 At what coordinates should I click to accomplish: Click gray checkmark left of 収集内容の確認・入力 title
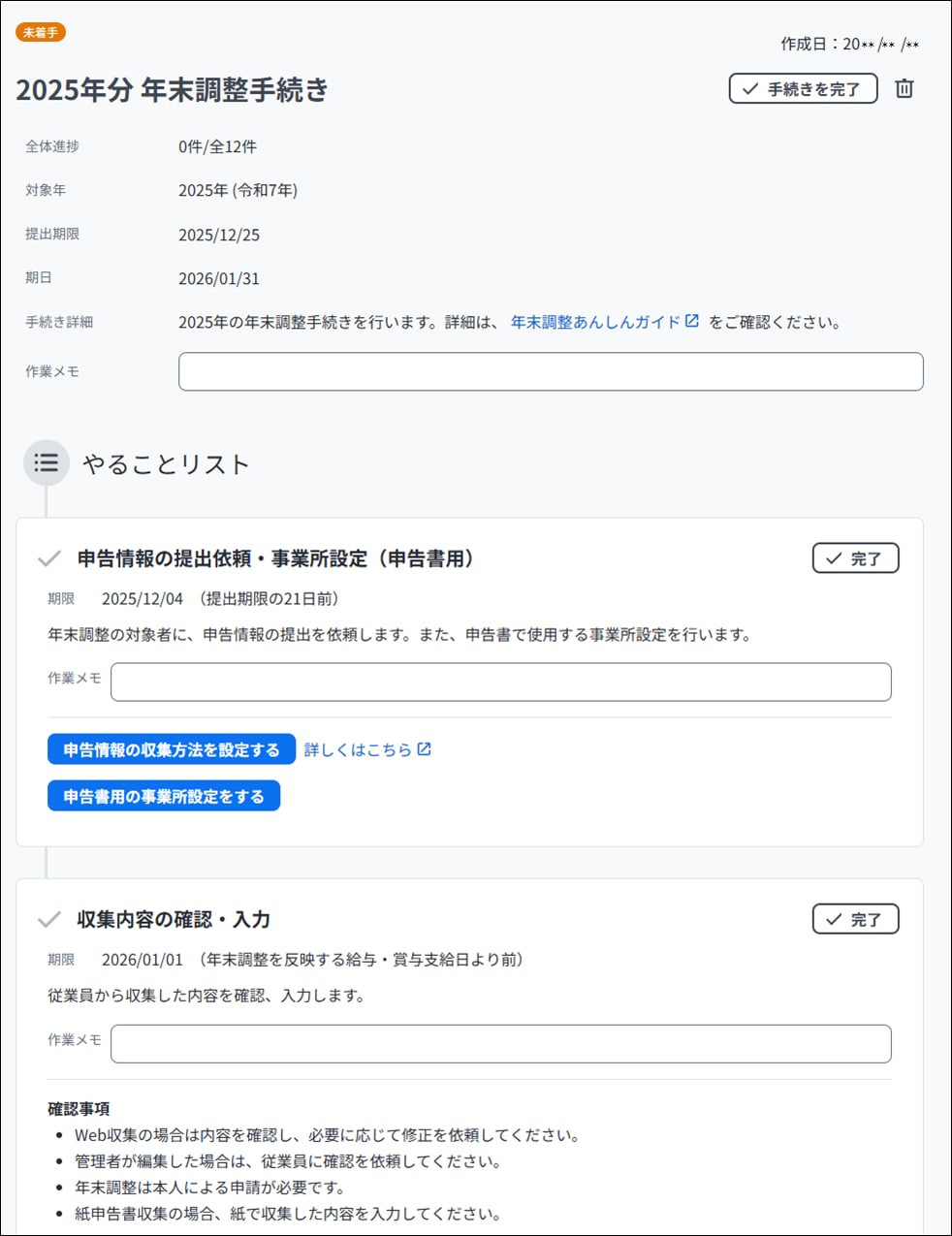pyautogui.click(x=48, y=919)
